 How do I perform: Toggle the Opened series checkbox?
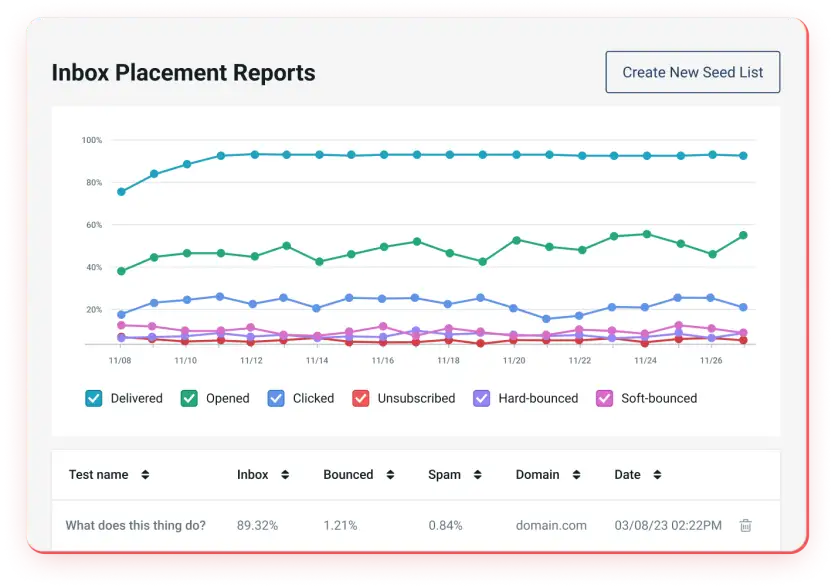[189, 398]
